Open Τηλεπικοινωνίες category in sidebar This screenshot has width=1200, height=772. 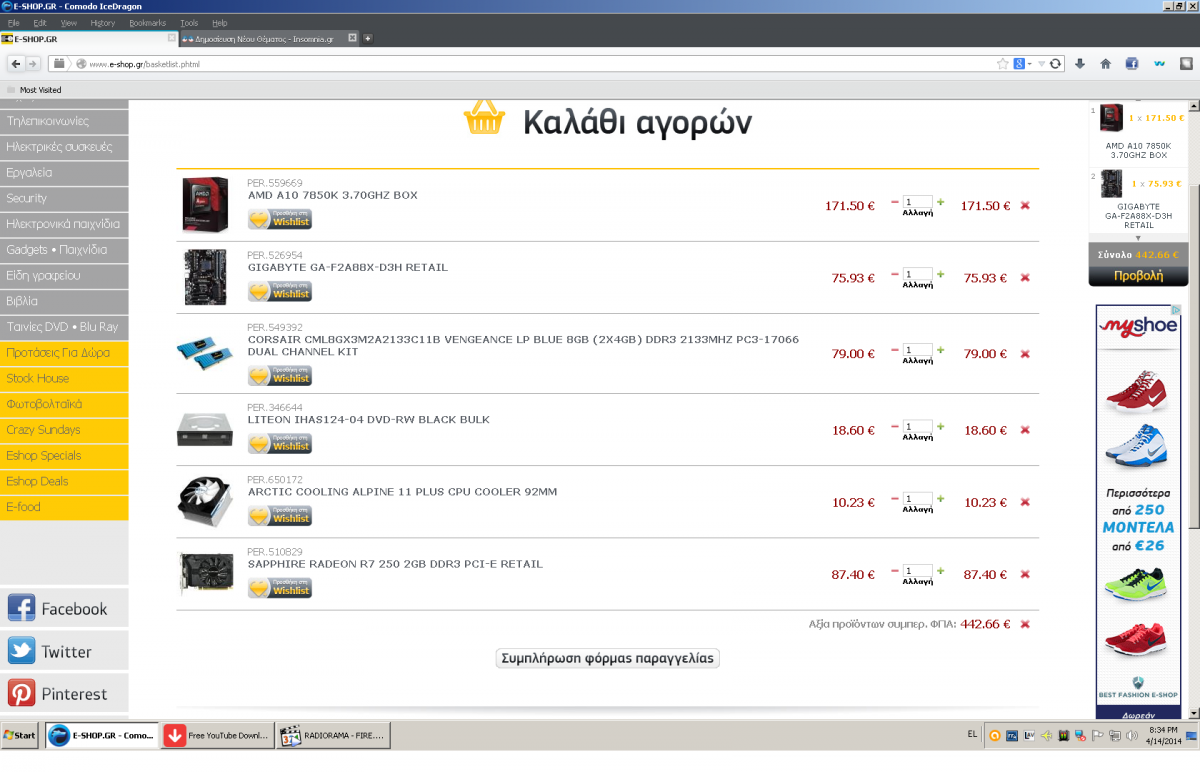pyautogui.click(x=64, y=121)
